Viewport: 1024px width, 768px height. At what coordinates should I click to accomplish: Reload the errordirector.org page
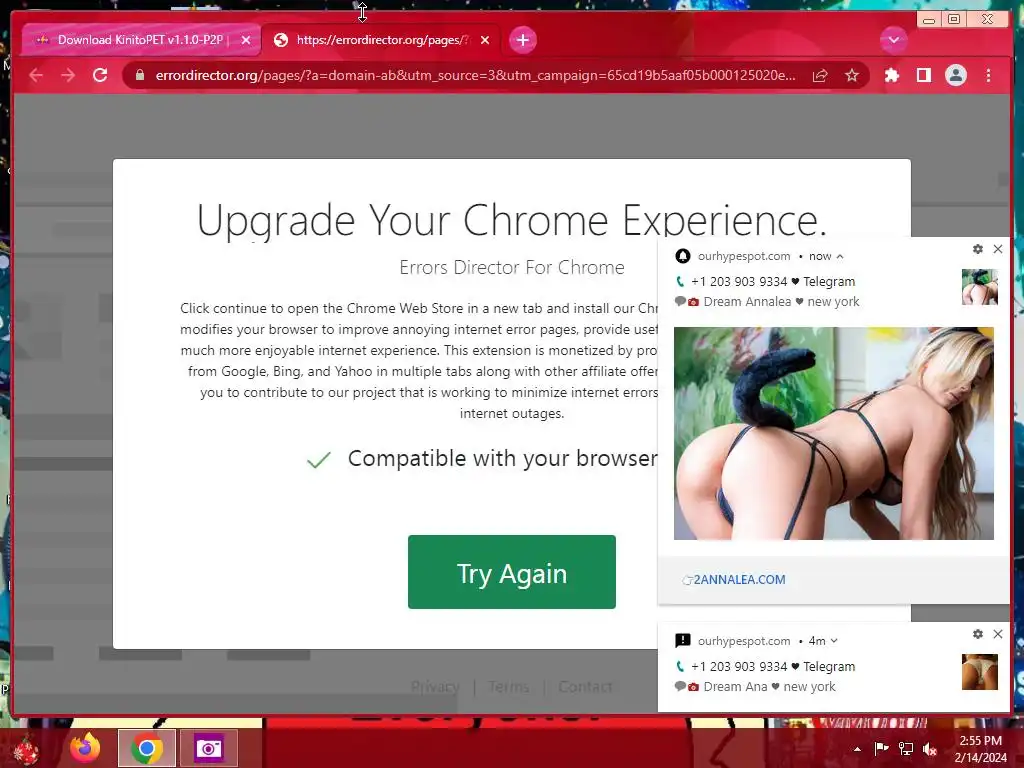coord(100,76)
